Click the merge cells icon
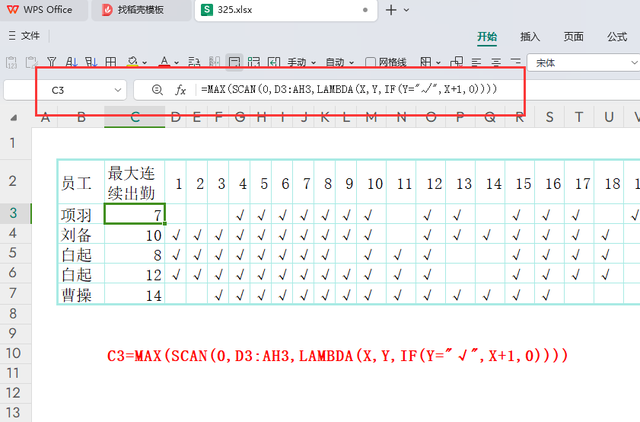The image size is (640, 422). pos(456,62)
